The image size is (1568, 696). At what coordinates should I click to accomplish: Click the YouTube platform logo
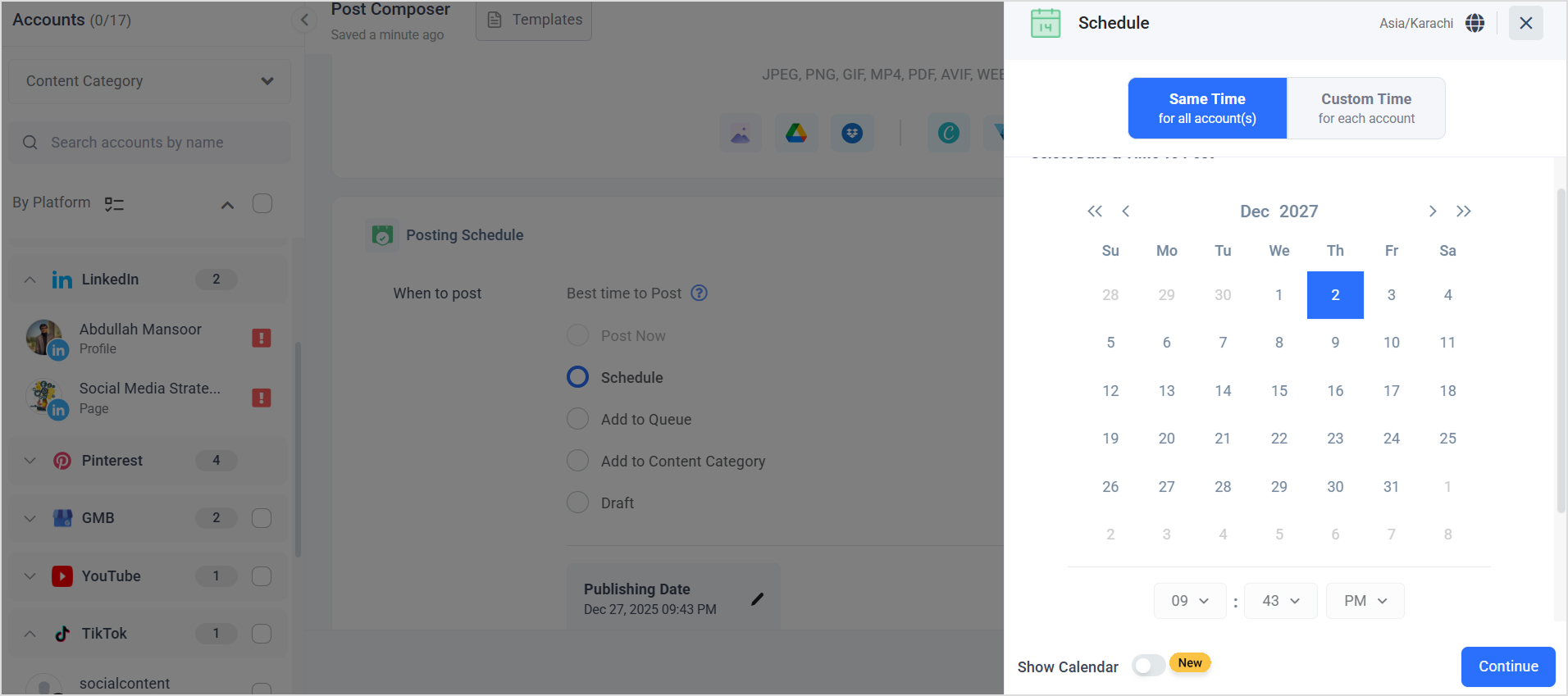point(62,576)
